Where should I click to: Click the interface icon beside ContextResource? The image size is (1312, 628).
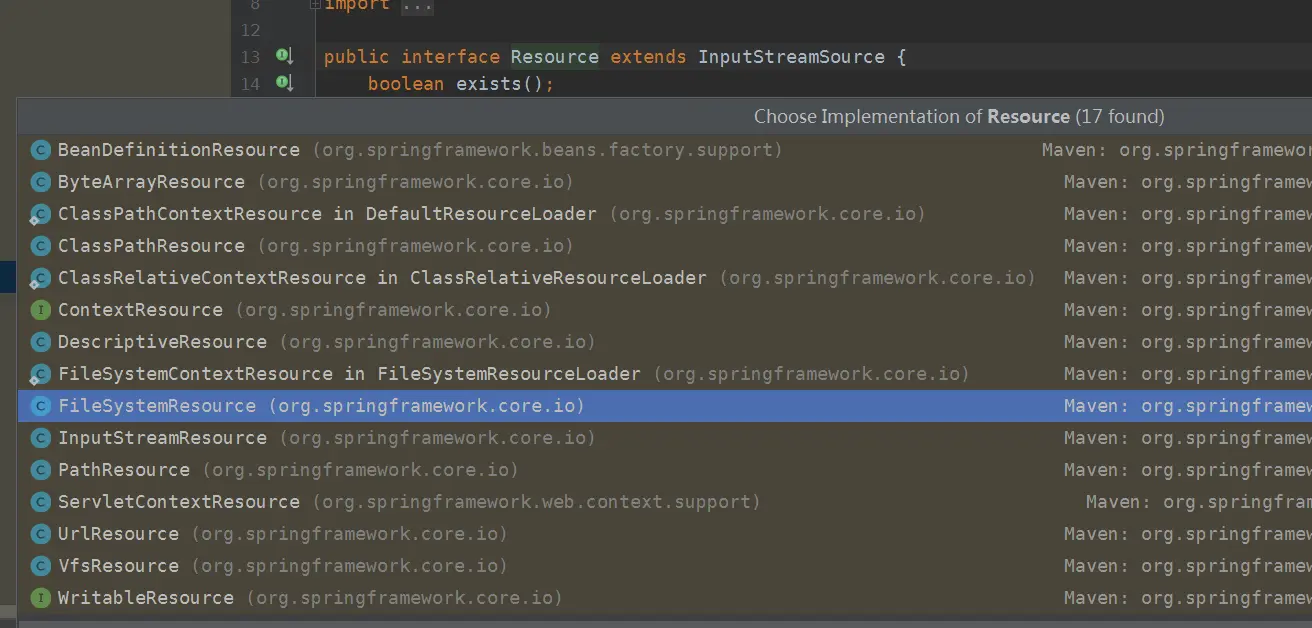[40, 309]
